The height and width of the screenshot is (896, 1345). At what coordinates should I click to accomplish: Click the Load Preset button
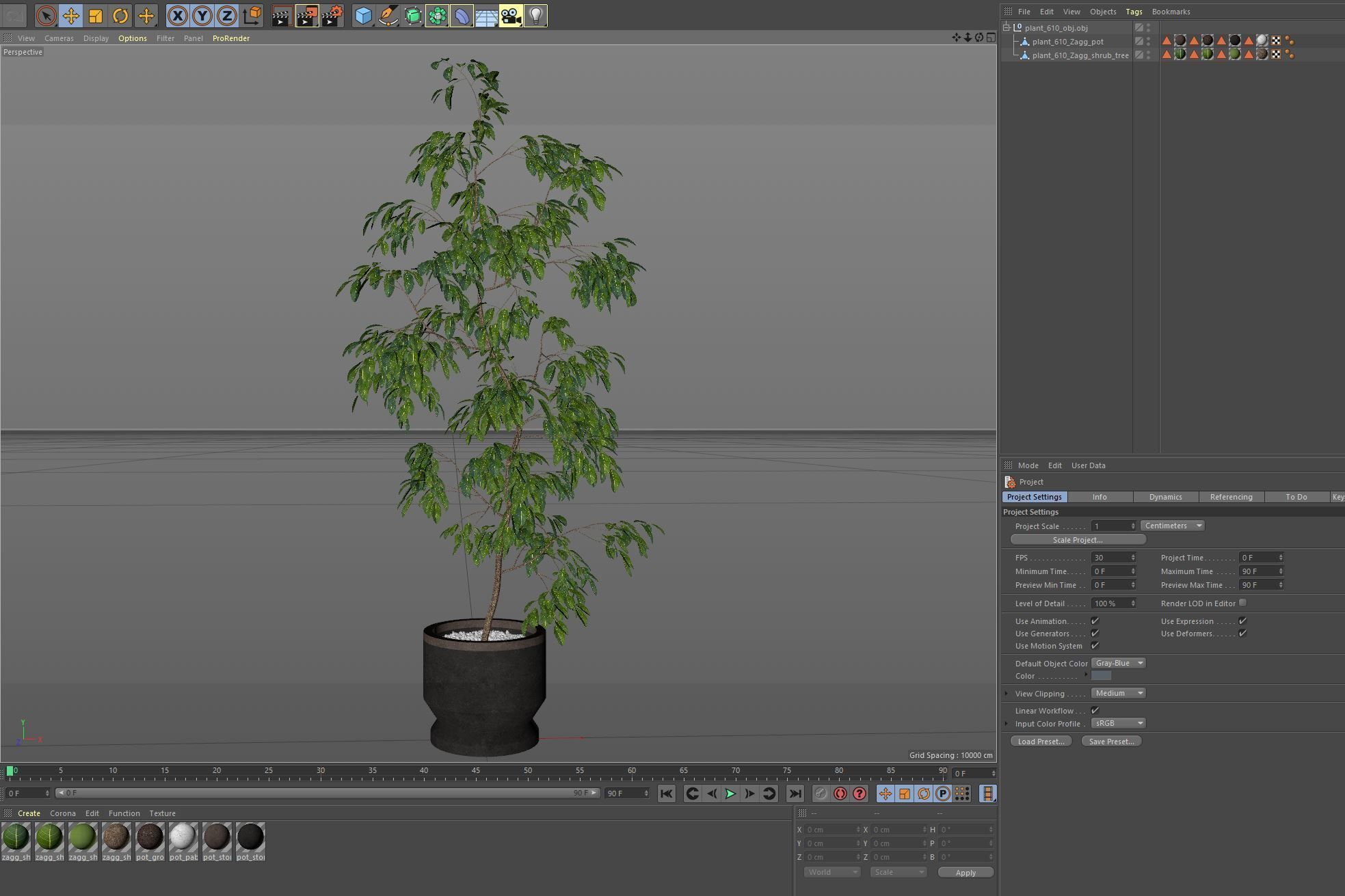pyautogui.click(x=1041, y=742)
